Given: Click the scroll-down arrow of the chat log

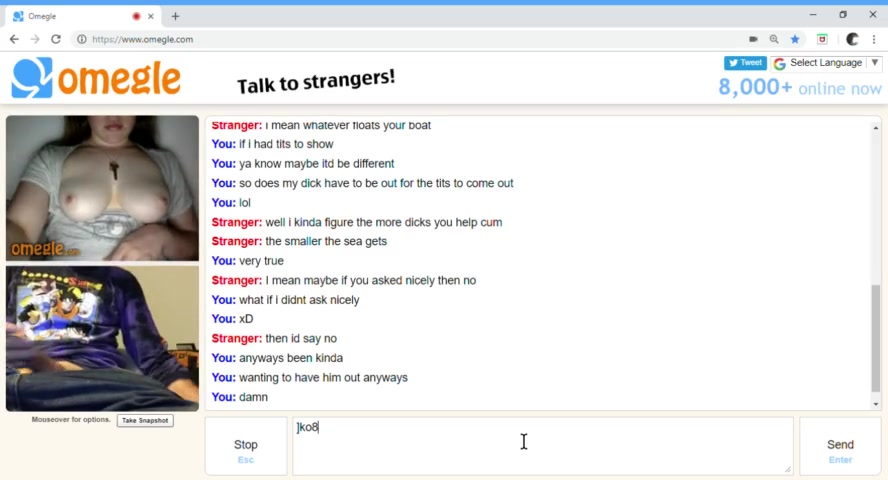Looking at the screenshot, I should click(876, 404).
